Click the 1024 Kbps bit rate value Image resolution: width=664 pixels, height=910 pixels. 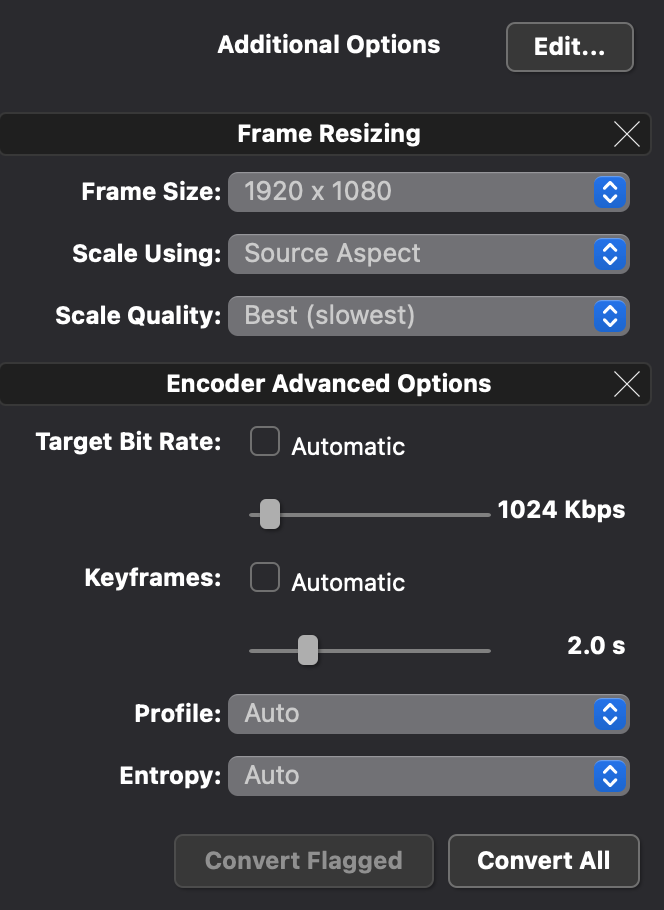pyautogui.click(x=561, y=510)
